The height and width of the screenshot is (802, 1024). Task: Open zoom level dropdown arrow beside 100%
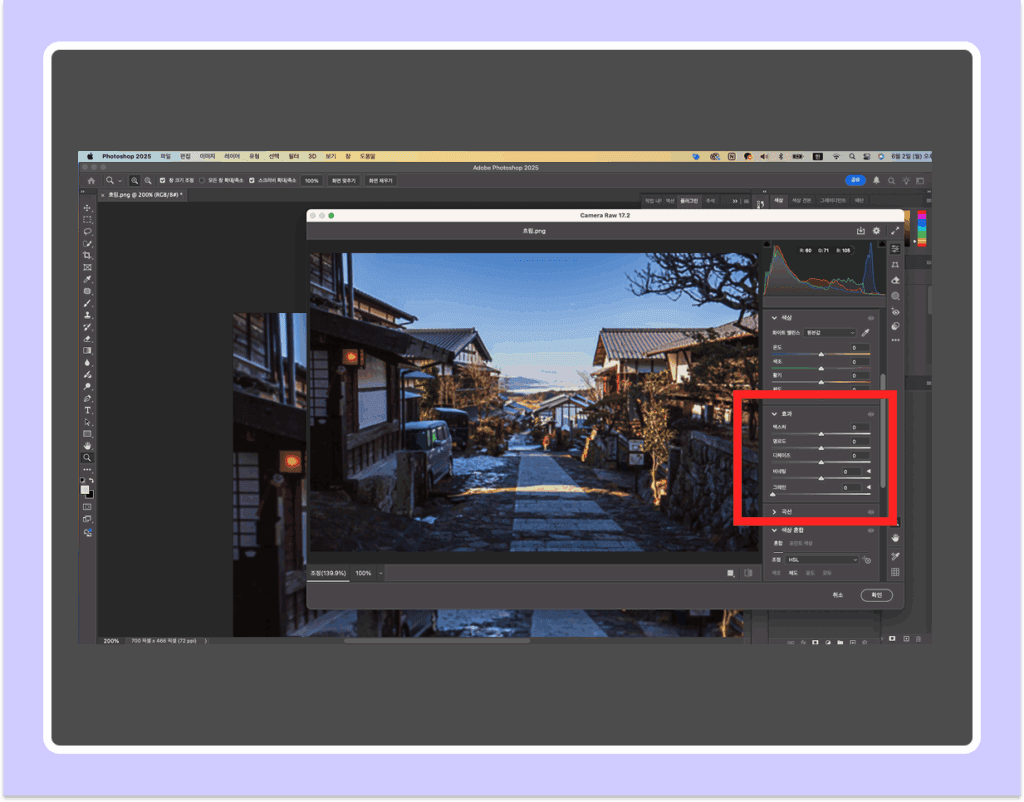point(381,573)
